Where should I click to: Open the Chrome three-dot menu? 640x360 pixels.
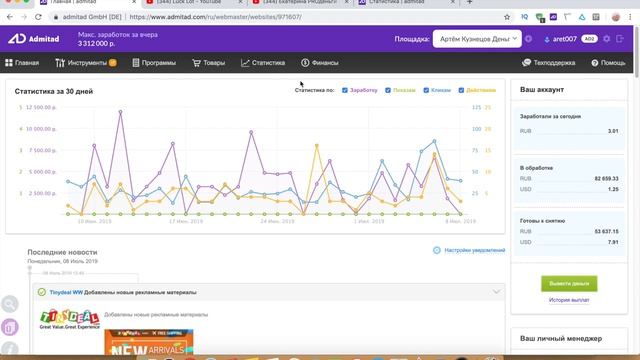(630, 17)
